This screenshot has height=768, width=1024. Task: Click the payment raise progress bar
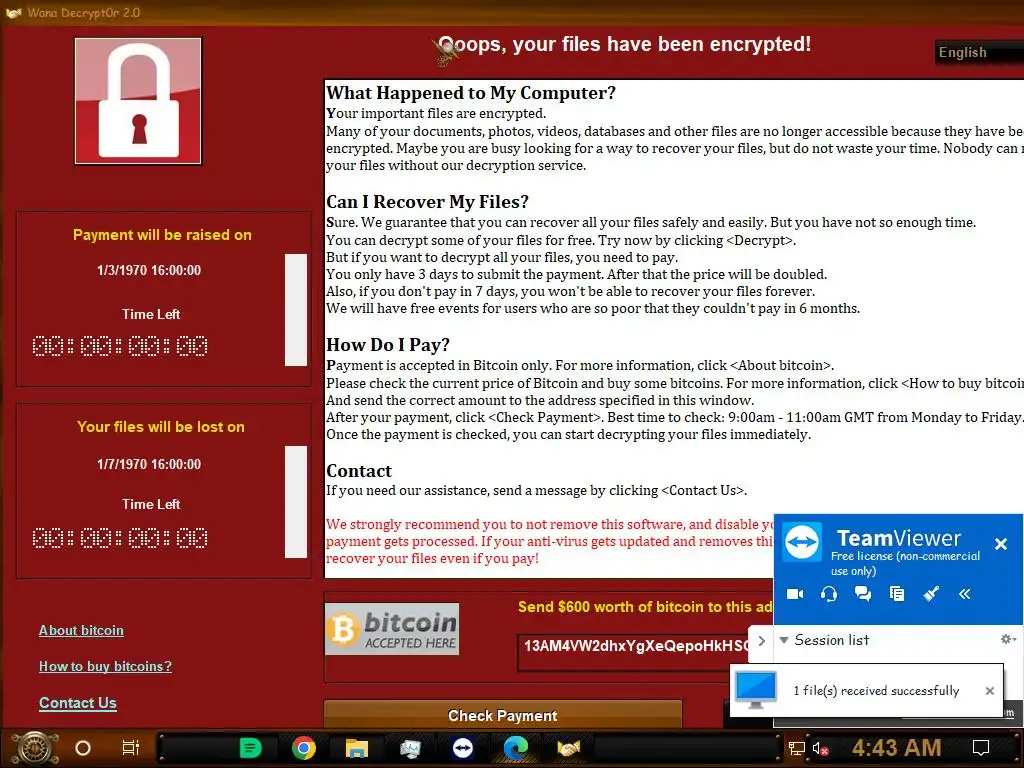[296, 310]
